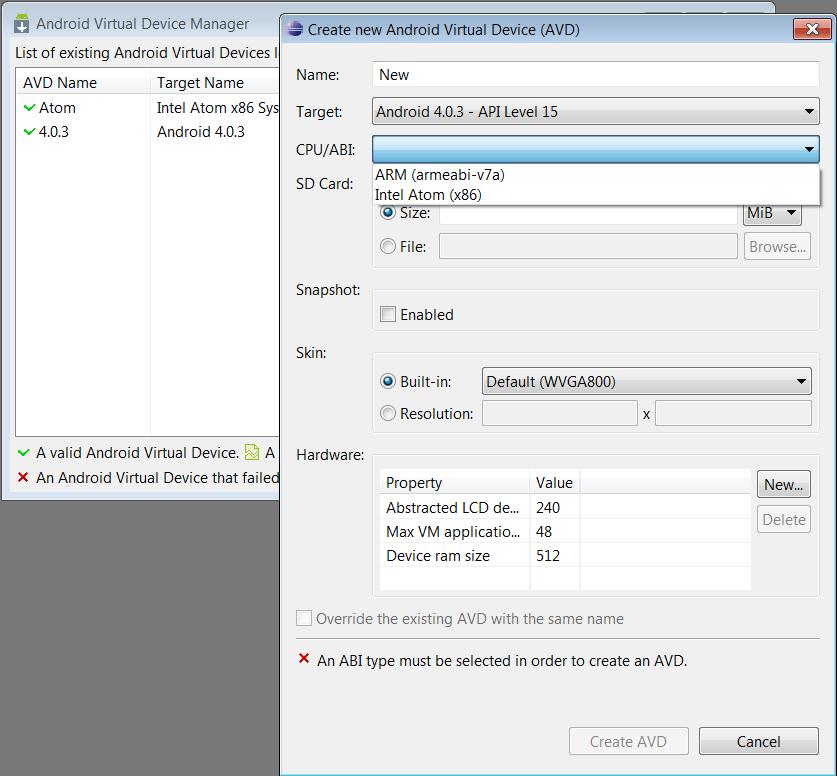Close the Create new AVD dialog

806,29
